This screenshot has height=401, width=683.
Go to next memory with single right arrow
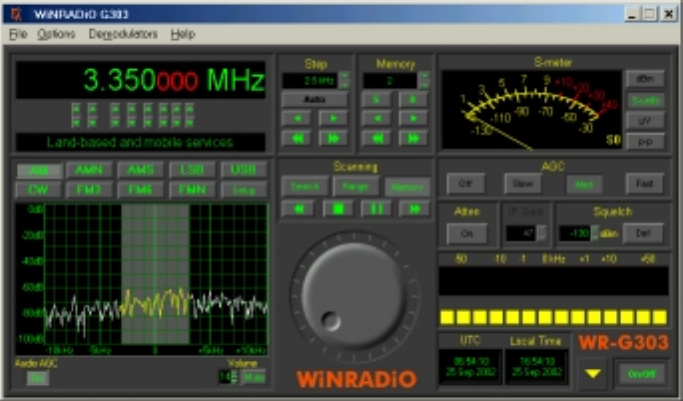pos(413,118)
